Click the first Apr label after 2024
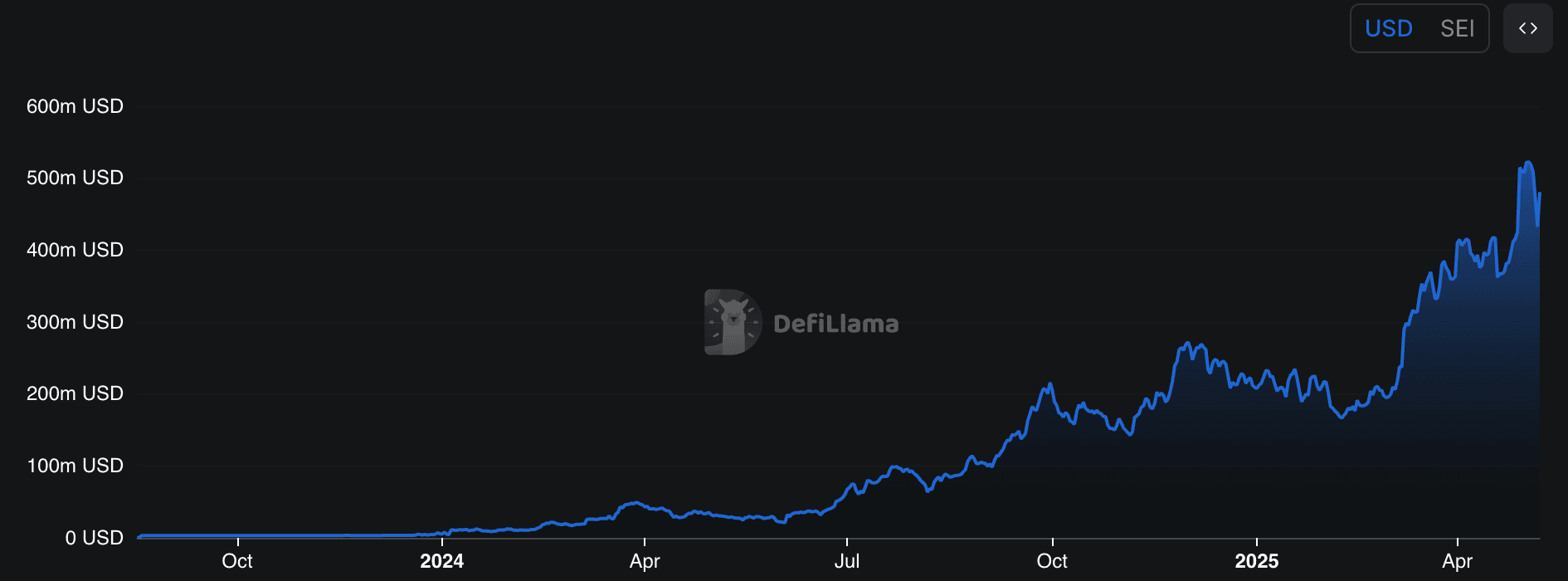 coord(645,561)
